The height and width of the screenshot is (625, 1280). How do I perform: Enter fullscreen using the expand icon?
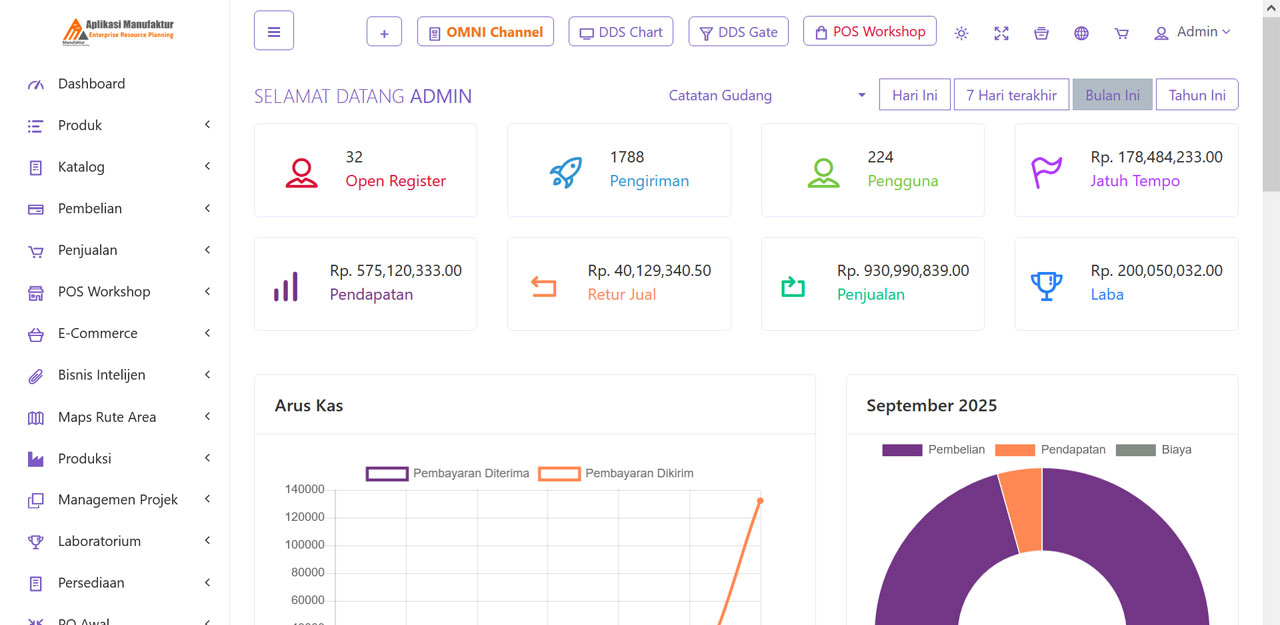pos(1001,33)
